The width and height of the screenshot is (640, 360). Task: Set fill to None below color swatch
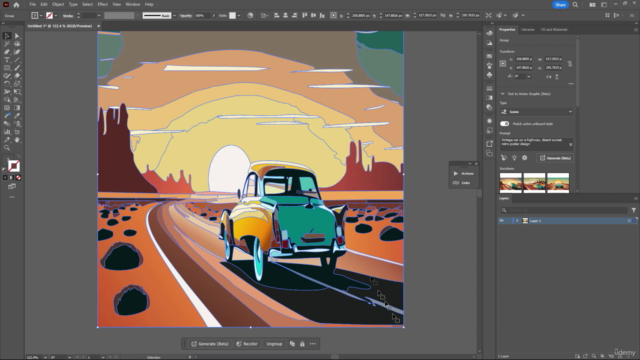click(x=18, y=178)
